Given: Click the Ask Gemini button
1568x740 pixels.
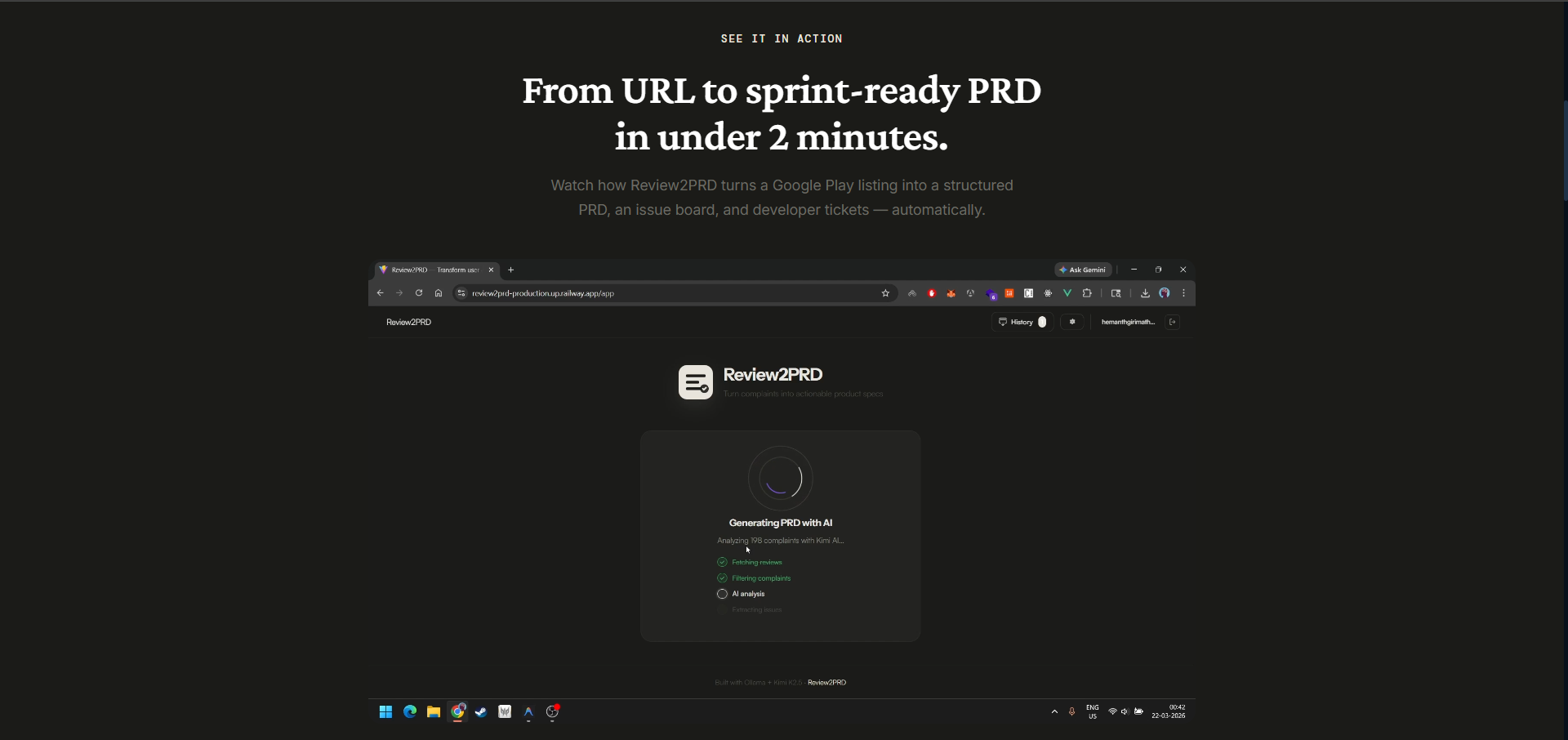Looking at the screenshot, I should [1082, 270].
